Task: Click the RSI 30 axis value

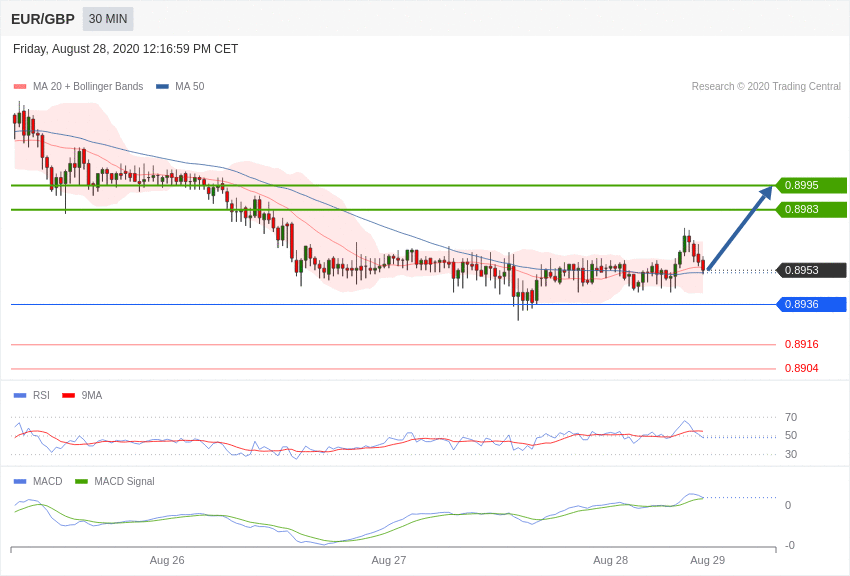Action: click(791, 454)
